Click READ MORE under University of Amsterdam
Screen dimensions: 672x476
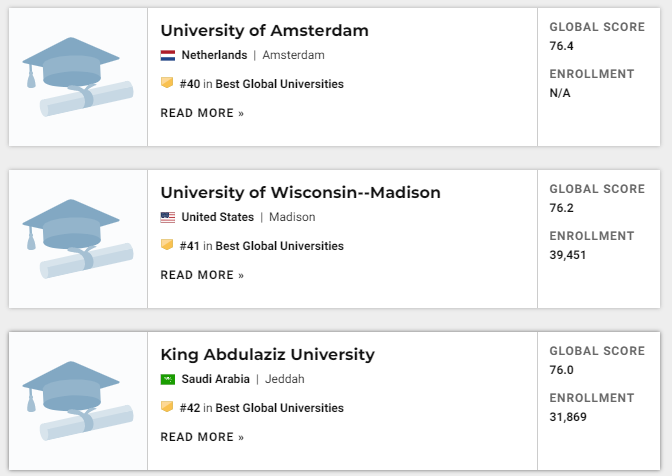[x=202, y=113]
